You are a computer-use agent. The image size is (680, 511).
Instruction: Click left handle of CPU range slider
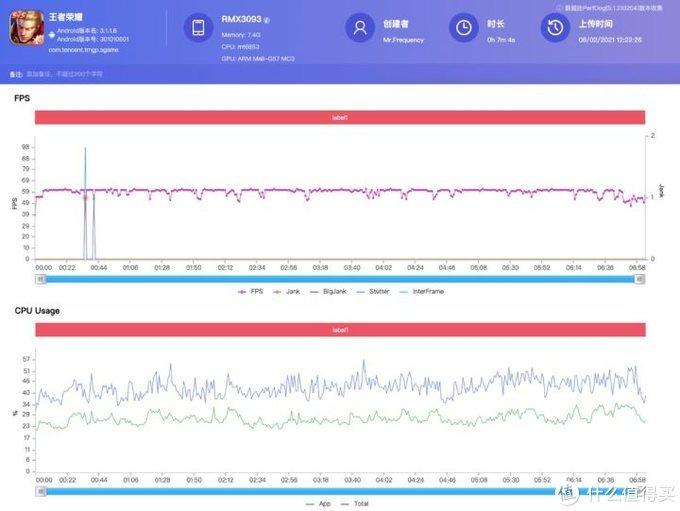tap(41, 491)
